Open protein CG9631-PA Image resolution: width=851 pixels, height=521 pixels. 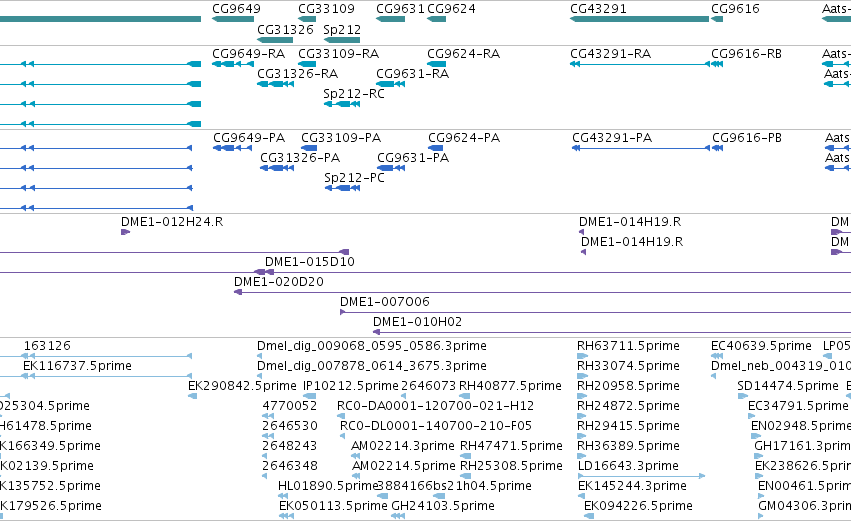413,157
